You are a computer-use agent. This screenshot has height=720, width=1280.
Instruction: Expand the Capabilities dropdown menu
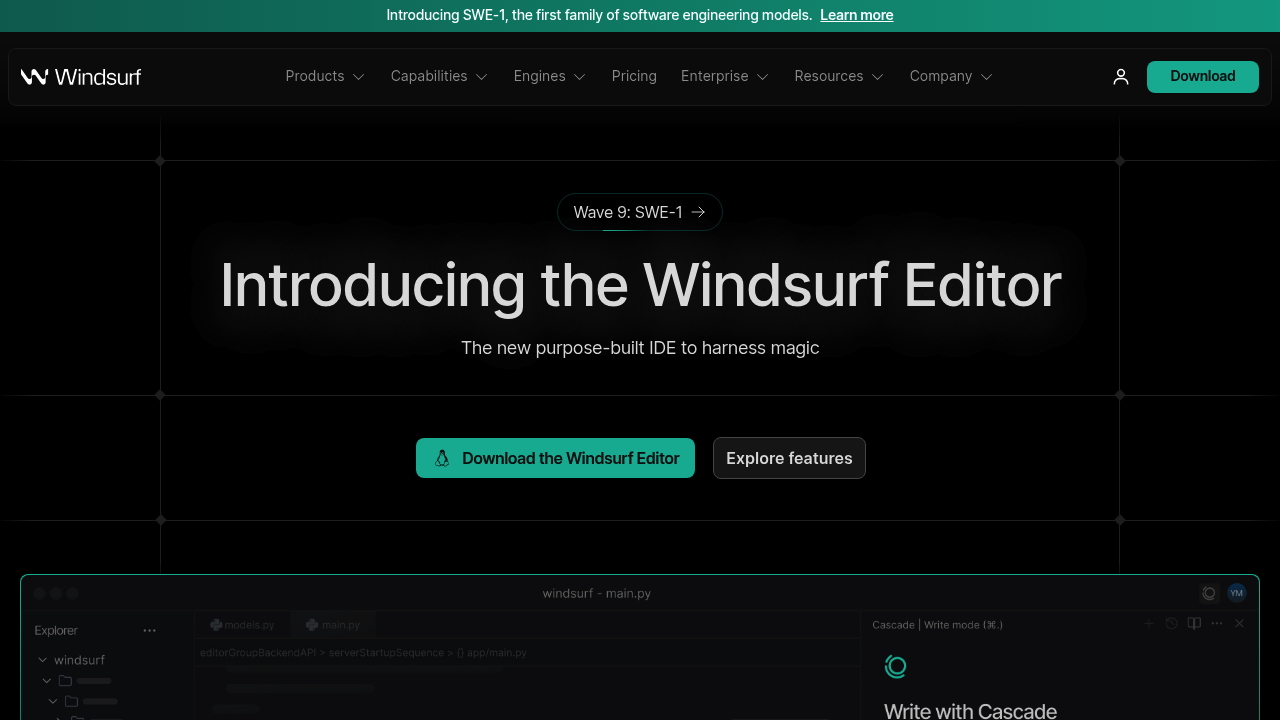pos(439,77)
